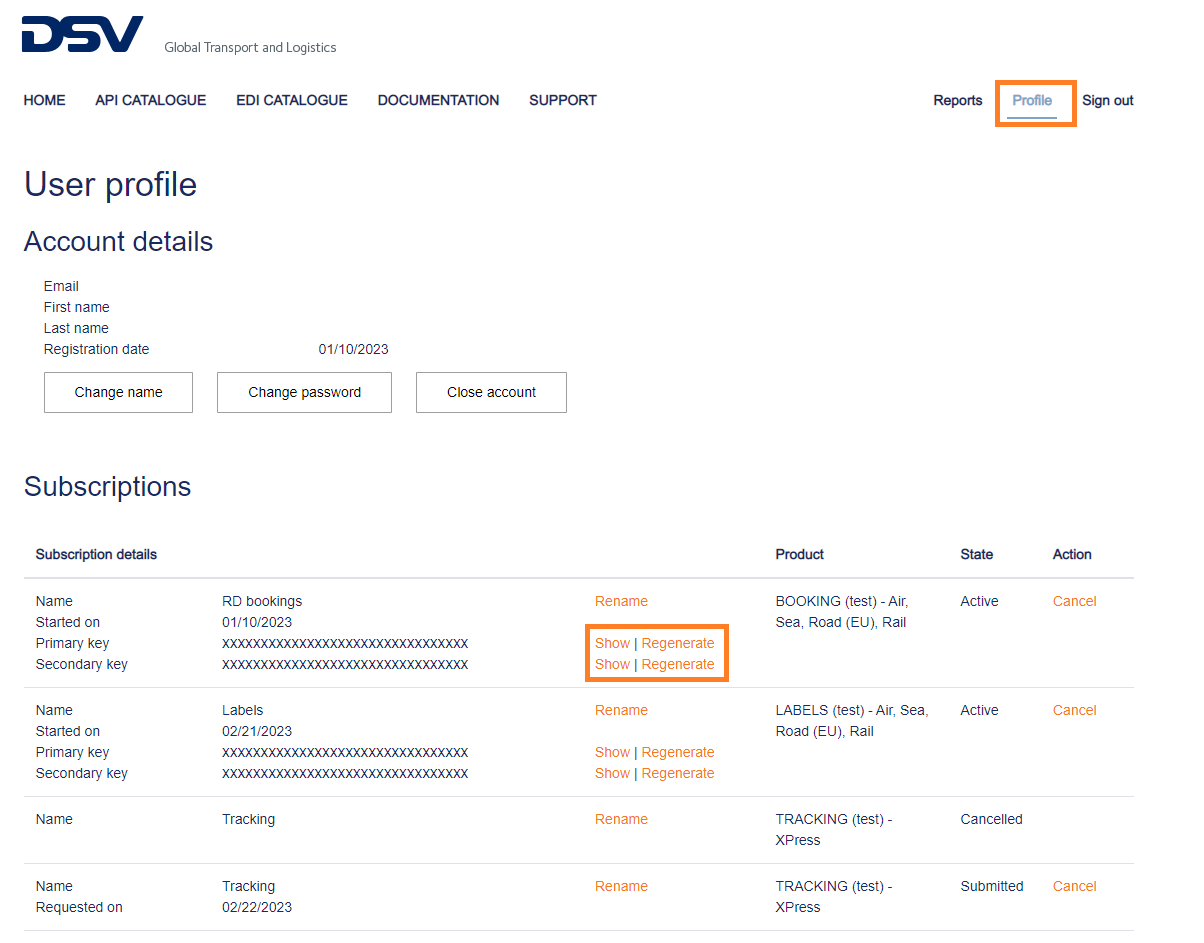Rename the Labels subscription
Screen dimensions: 1204x943
(621, 710)
